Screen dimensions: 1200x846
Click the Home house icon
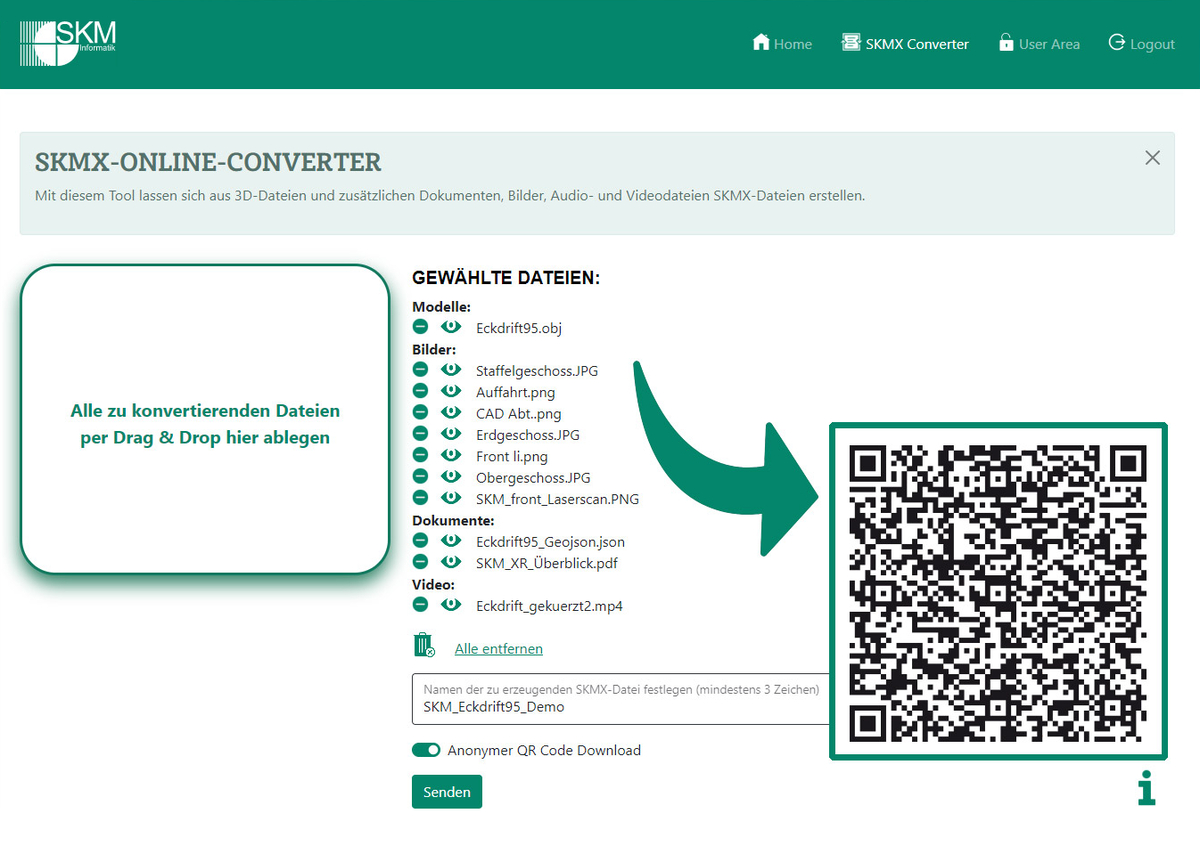[761, 42]
